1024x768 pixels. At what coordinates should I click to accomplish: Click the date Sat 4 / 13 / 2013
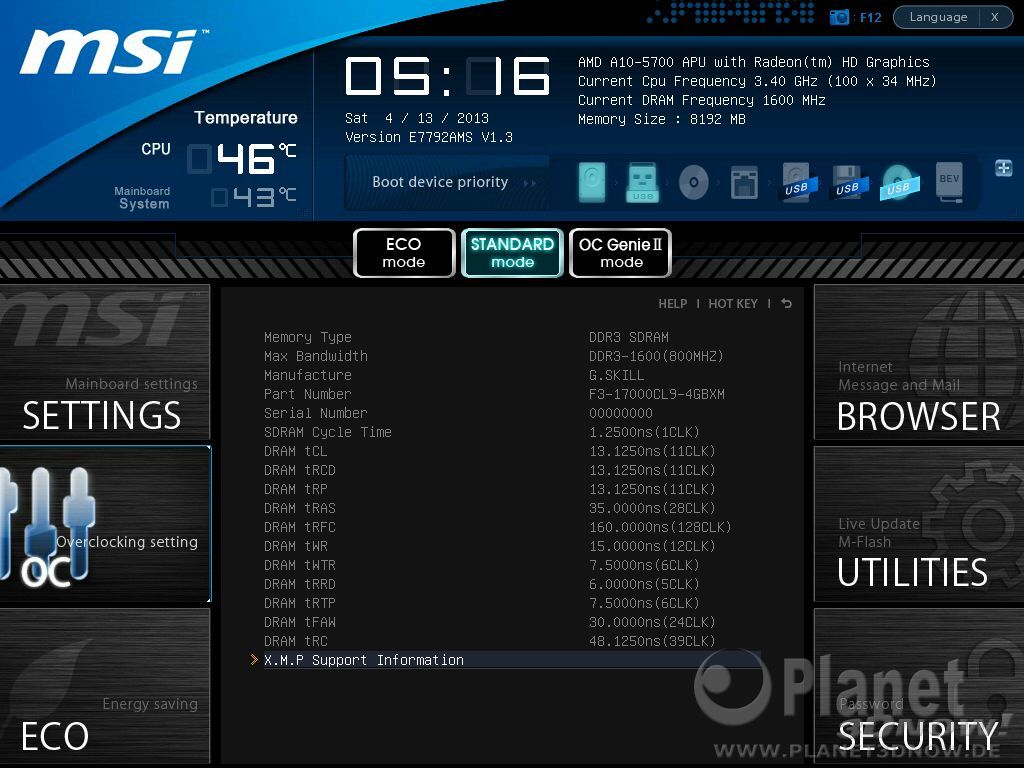[417, 118]
